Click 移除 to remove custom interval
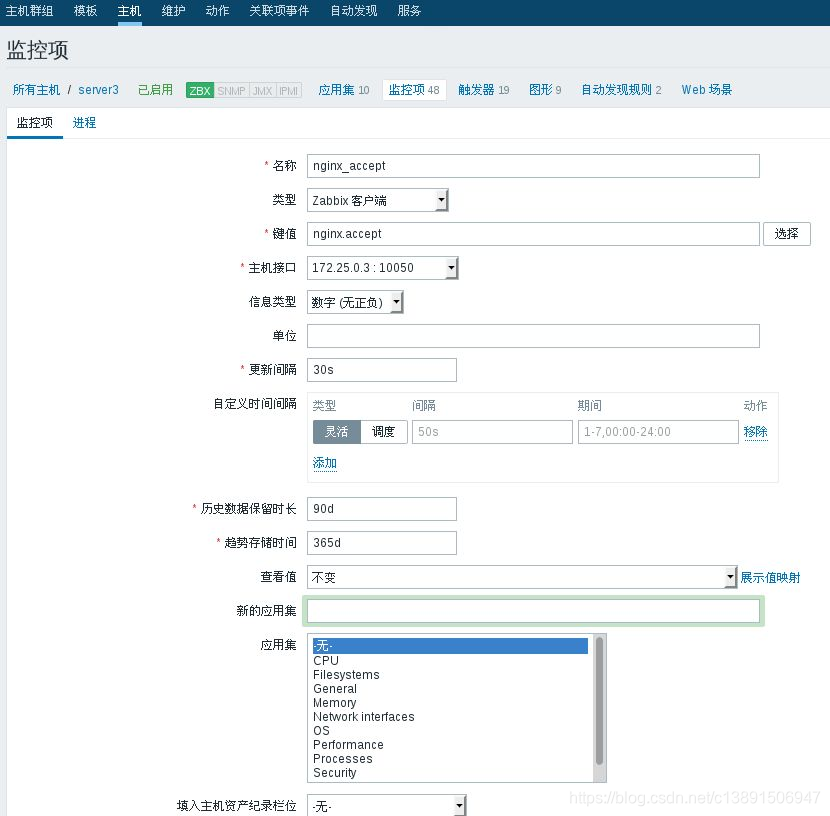This screenshot has width=830, height=816. click(x=755, y=432)
